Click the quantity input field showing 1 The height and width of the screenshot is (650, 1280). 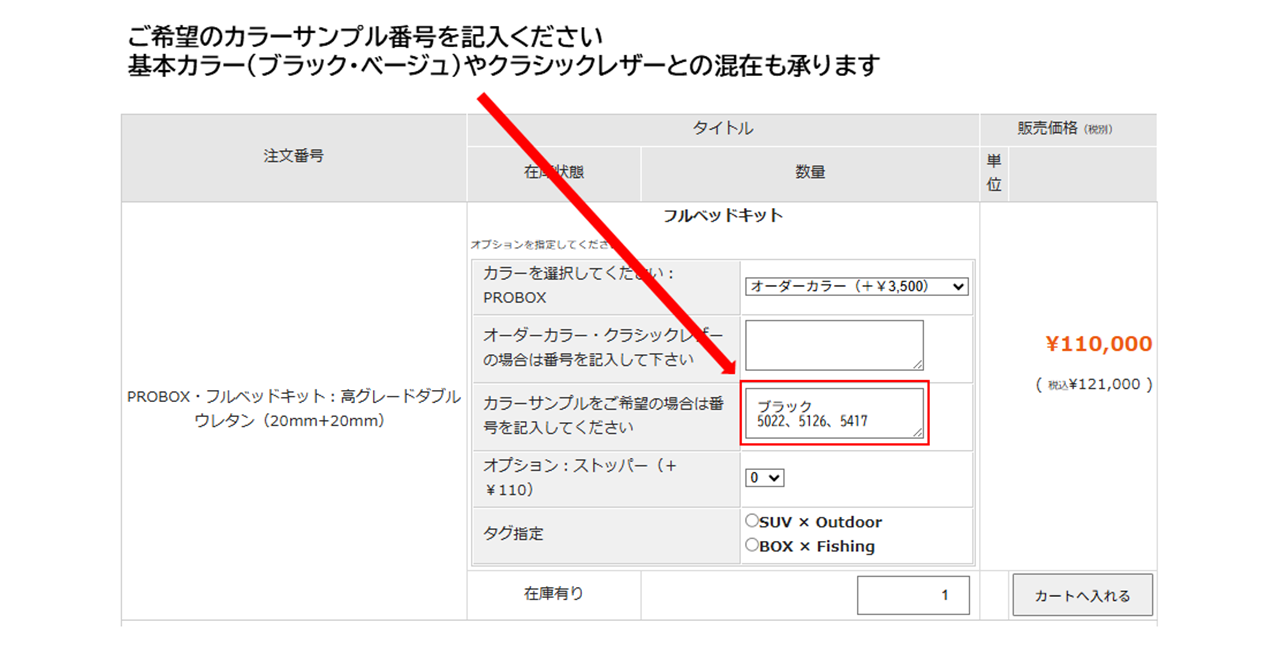pyautogui.click(x=913, y=595)
